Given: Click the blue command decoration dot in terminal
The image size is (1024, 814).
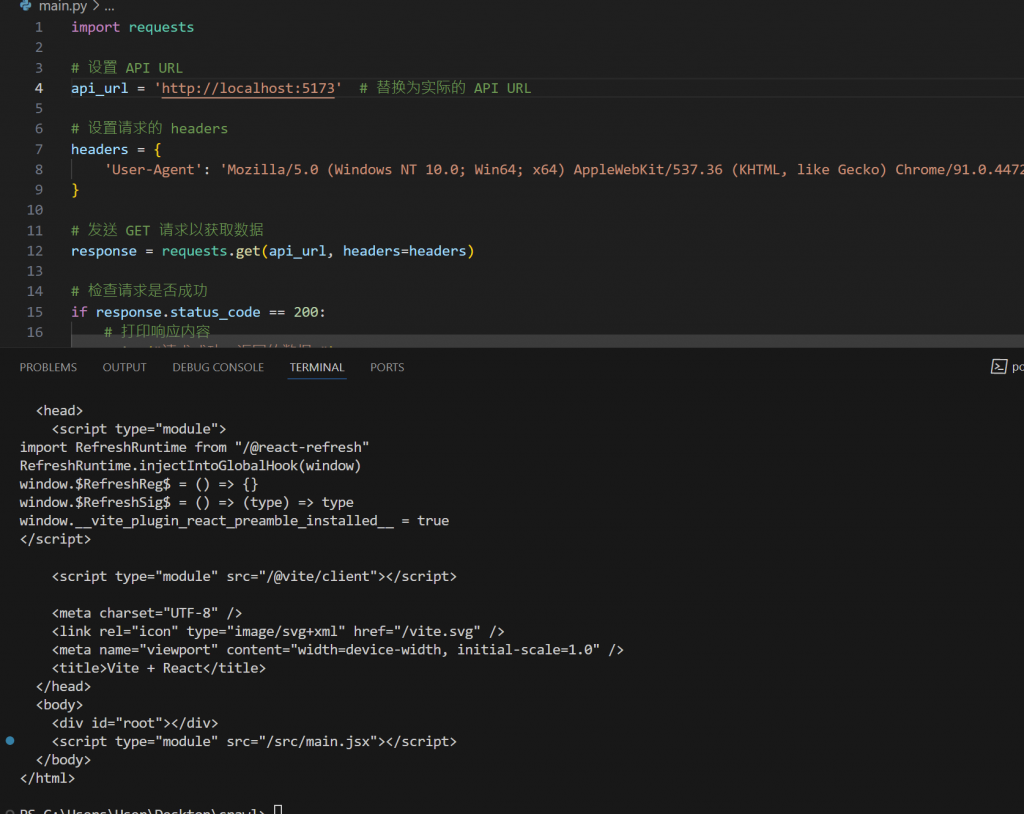Looking at the screenshot, I should [10, 741].
